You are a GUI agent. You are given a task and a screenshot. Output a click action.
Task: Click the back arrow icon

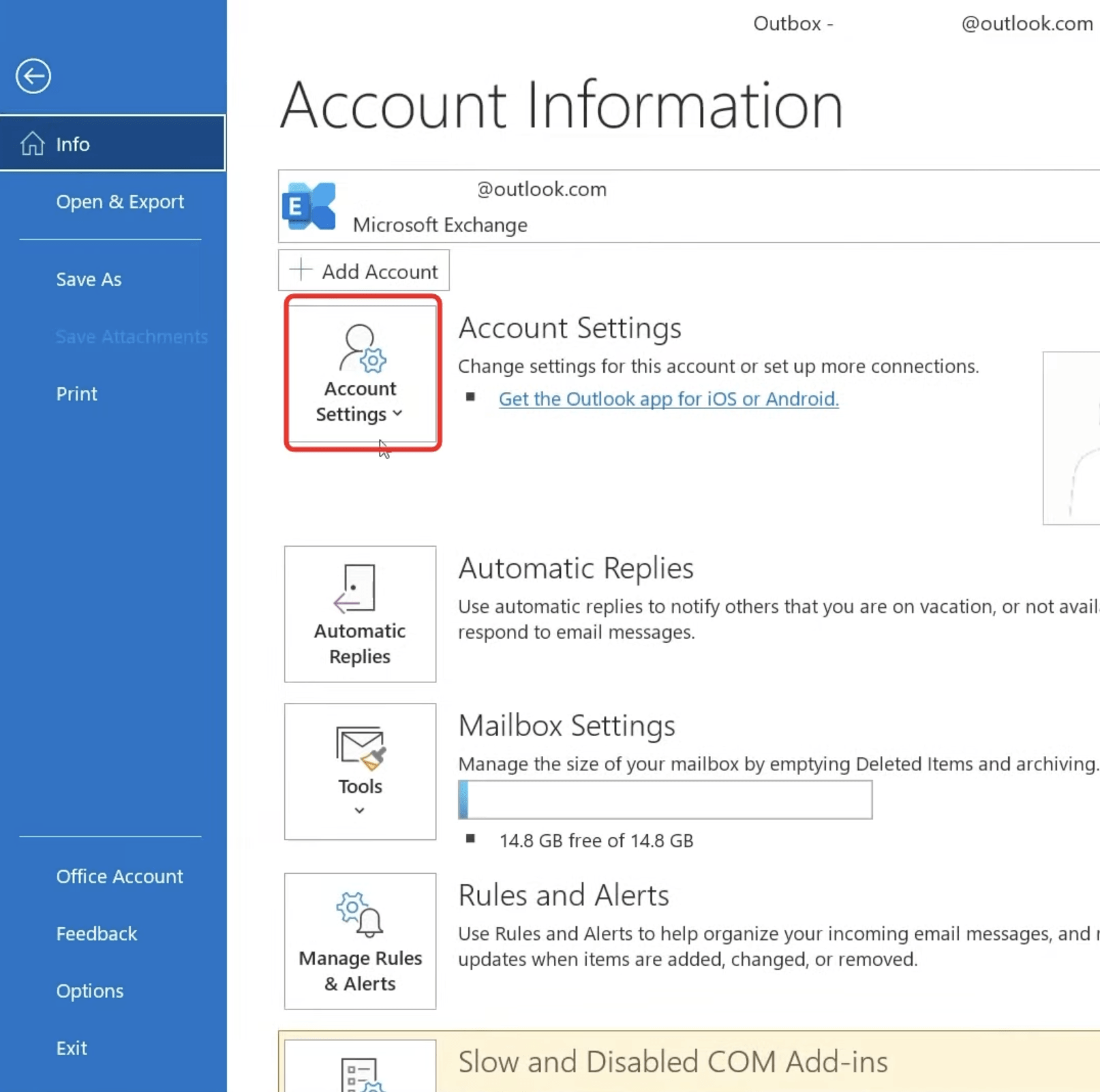[33, 76]
